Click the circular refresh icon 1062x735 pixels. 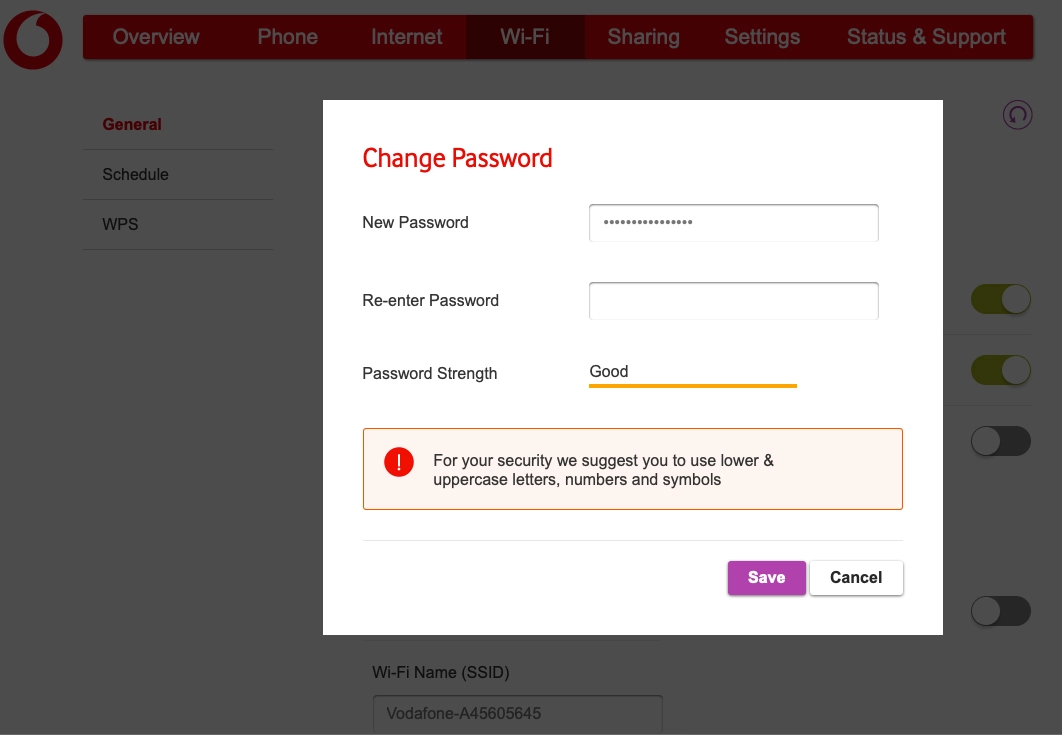pos(1017,114)
